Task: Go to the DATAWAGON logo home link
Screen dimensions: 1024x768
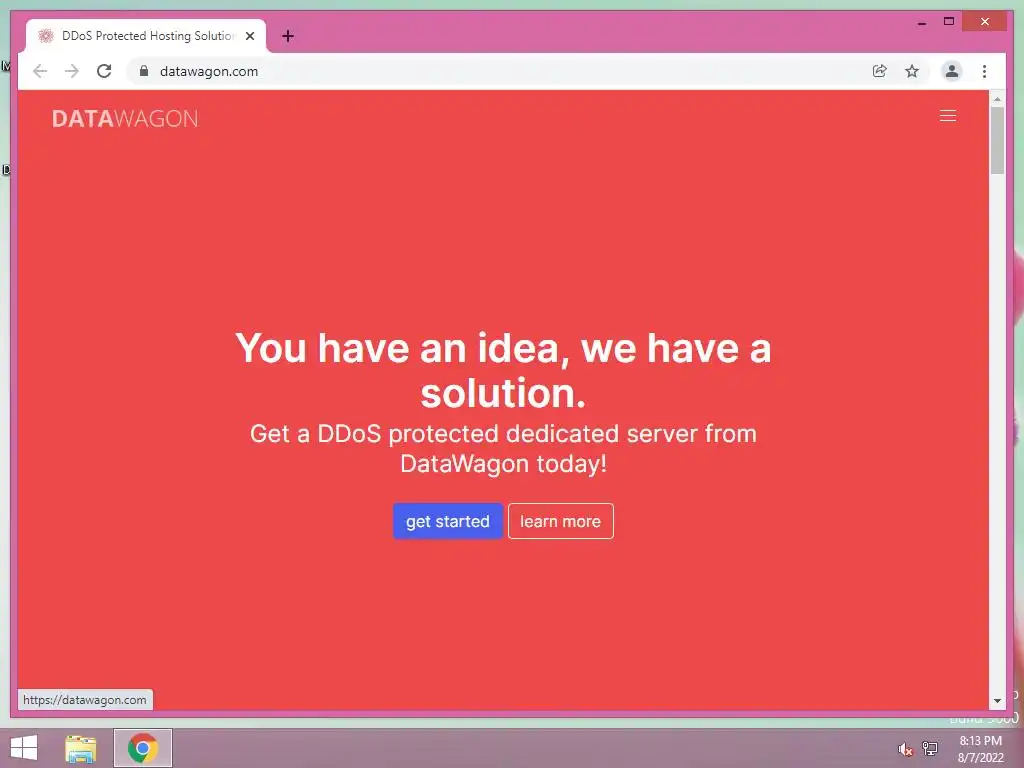Action: (x=125, y=118)
